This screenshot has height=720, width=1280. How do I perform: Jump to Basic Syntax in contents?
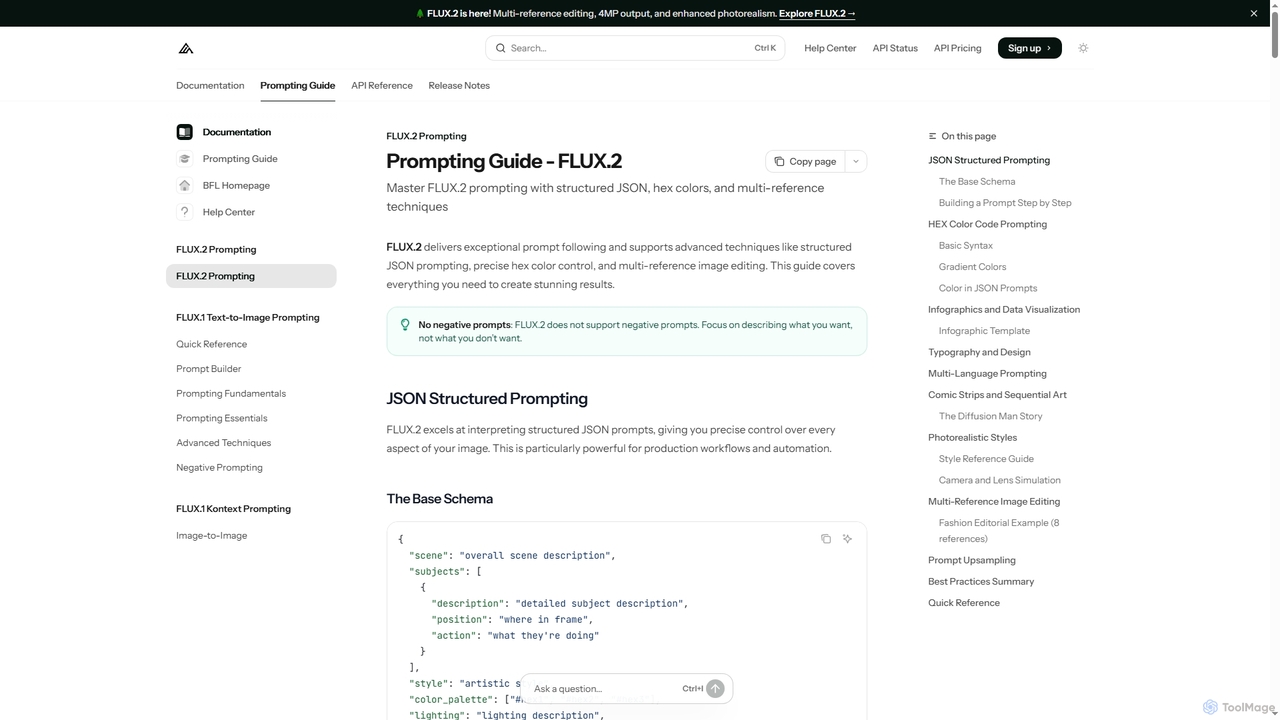pos(966,246)
